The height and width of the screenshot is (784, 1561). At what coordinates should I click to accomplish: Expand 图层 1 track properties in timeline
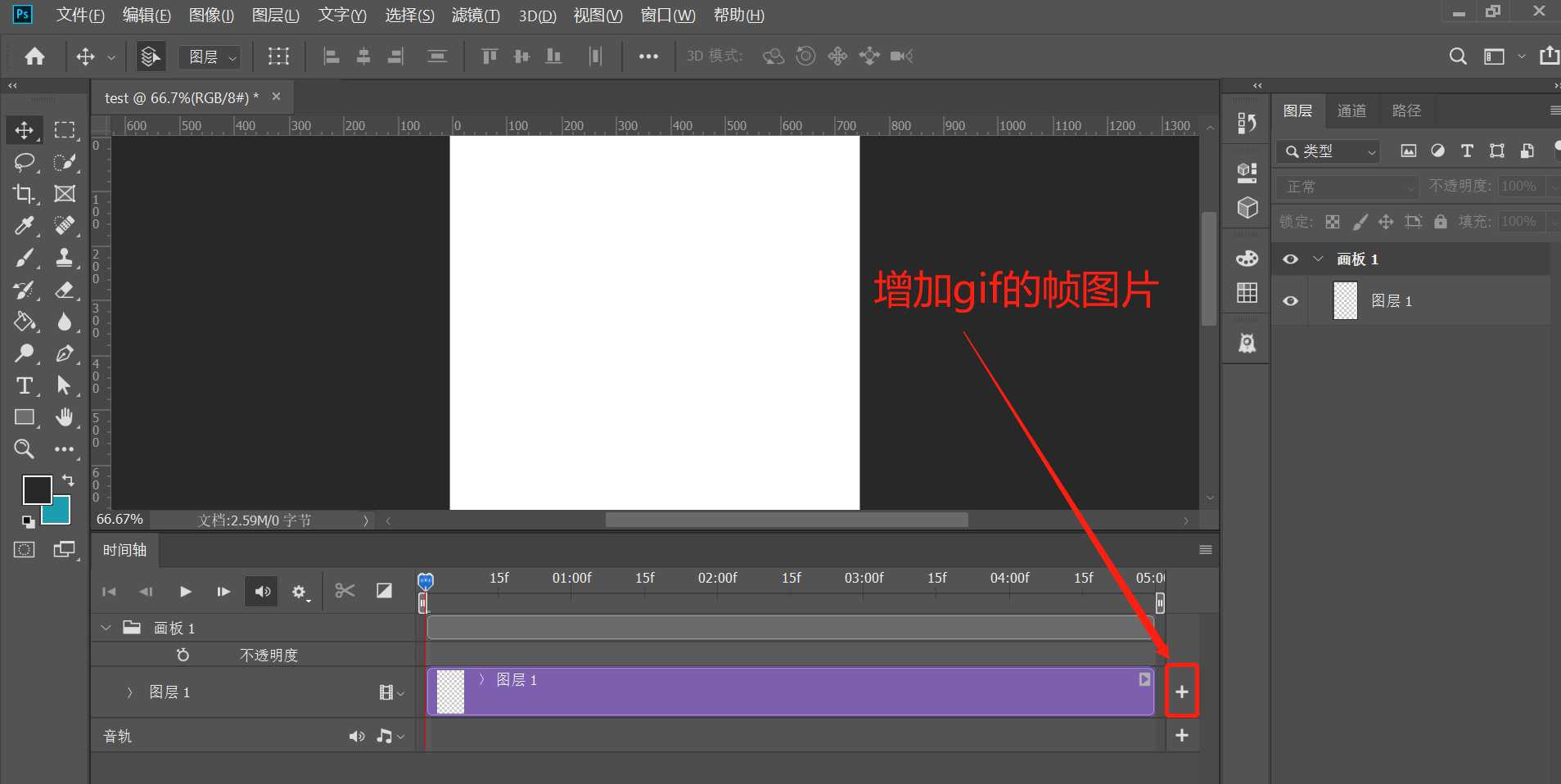[129, 692]
